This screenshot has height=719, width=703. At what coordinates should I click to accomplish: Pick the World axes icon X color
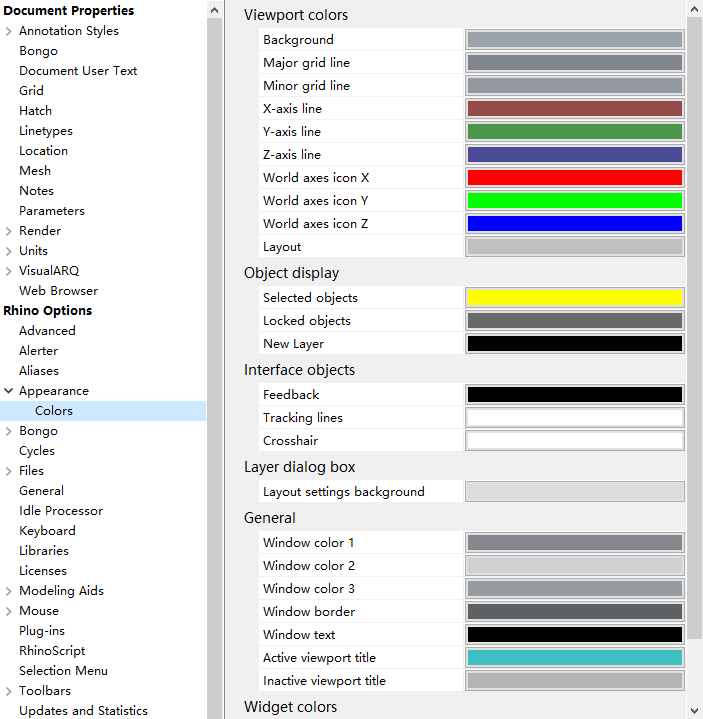(x=575, y=177)
